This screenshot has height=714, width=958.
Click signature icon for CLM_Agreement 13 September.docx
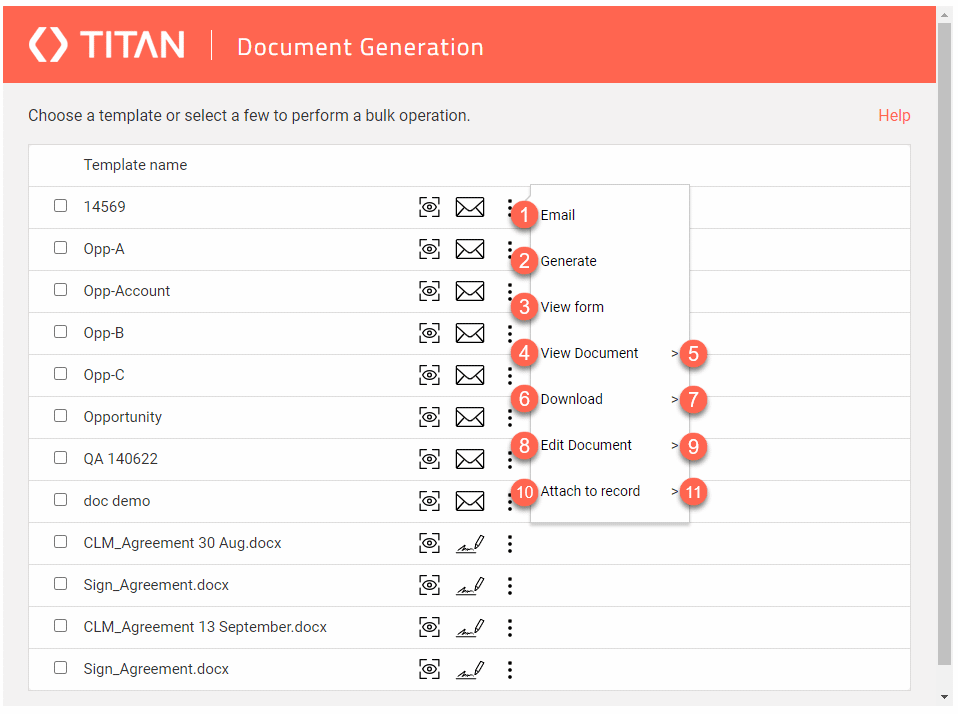(x=470, y=627)
